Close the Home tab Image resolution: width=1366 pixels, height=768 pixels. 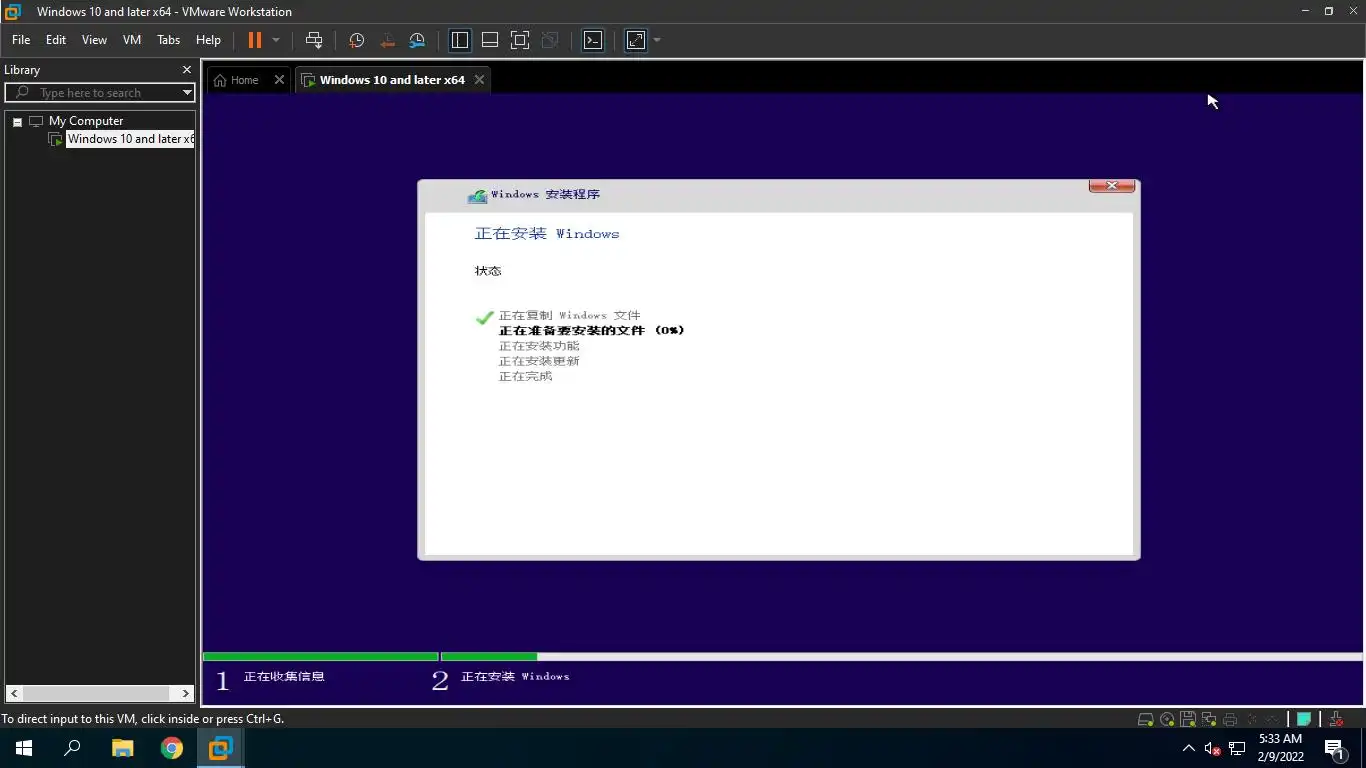pos(279,80)
